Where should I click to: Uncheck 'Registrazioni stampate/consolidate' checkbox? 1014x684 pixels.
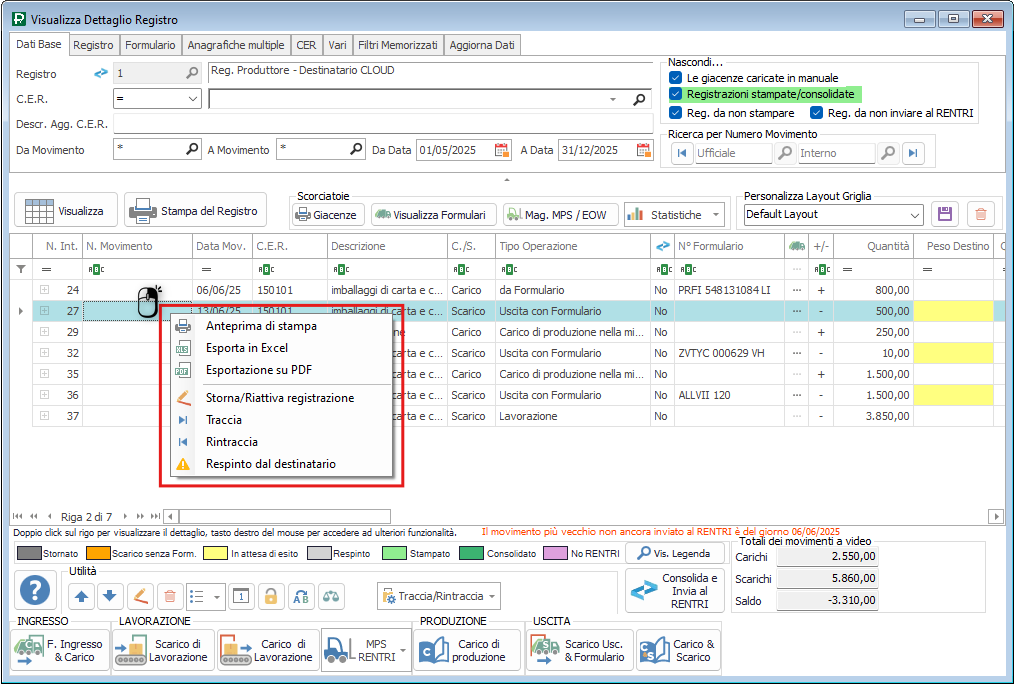[676, 94]
